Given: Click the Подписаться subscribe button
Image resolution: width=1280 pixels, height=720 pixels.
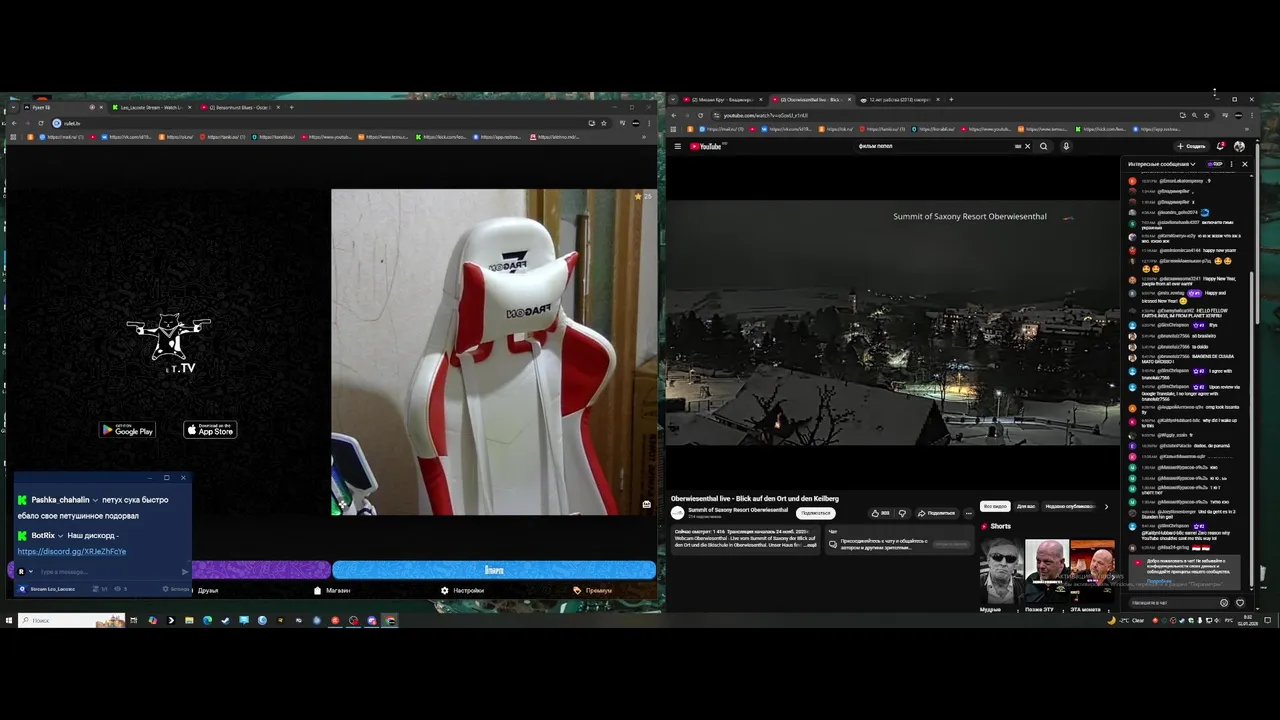Looking at the screenshot, I should click(x=816, y=513).
